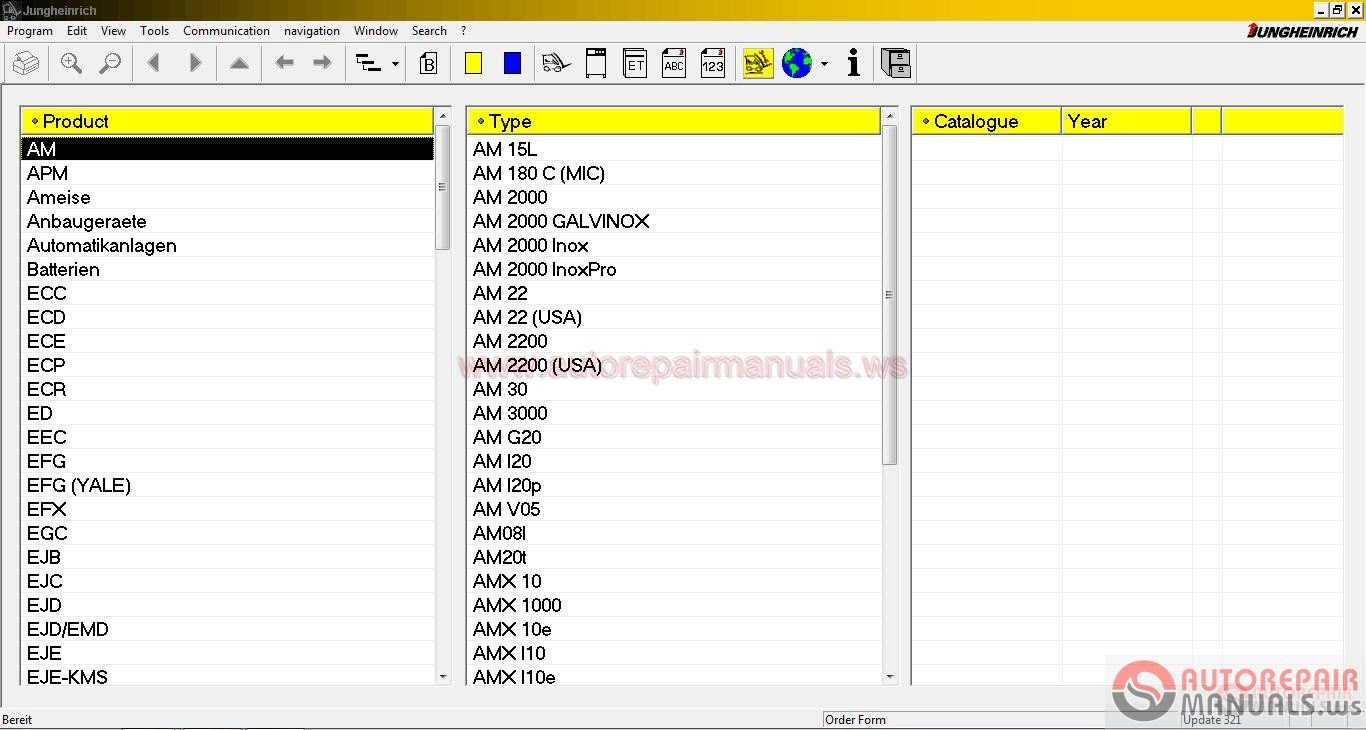Screen dimensions: 1366x730
Task: Click the blue square toolbar button
Action: 513,63
